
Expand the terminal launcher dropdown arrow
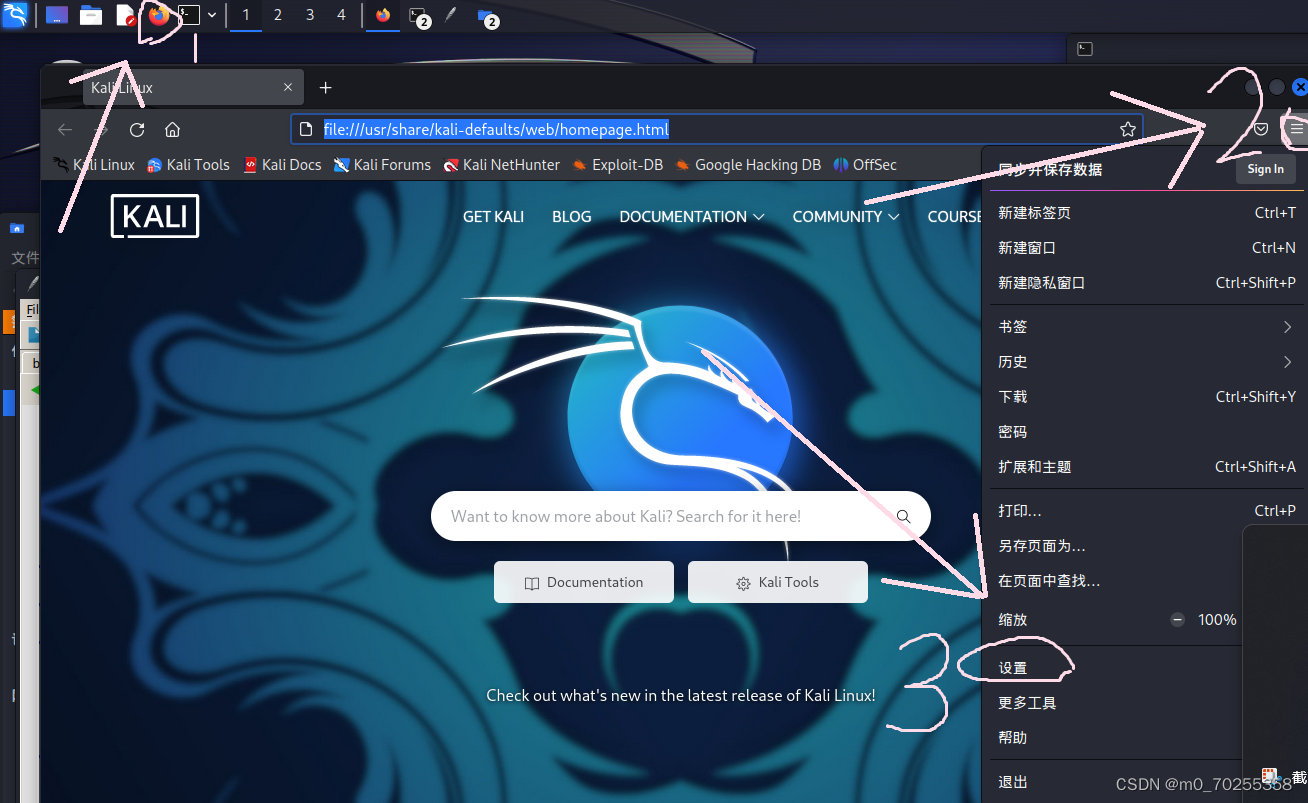tap(212, 15)
